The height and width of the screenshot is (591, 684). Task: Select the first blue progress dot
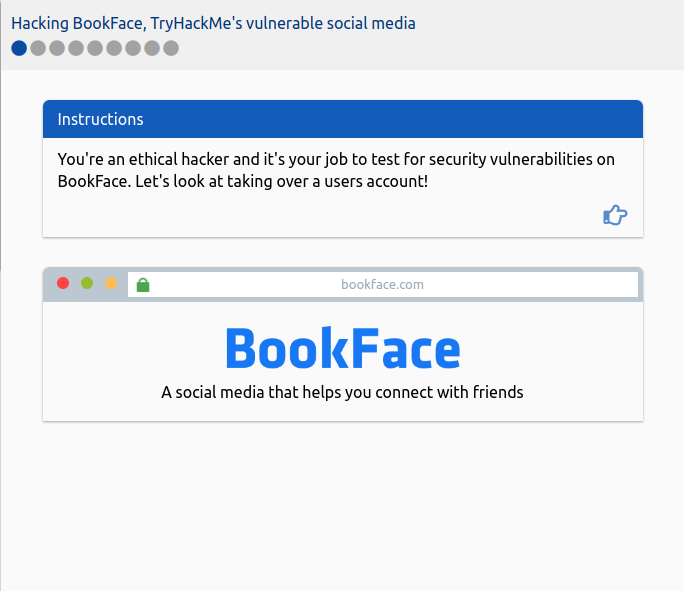coord(19,48)
